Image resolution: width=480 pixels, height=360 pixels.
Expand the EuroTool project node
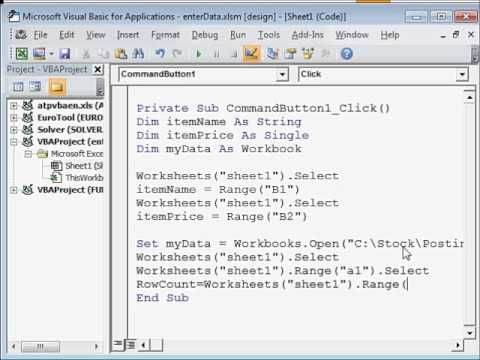point(14,118)
